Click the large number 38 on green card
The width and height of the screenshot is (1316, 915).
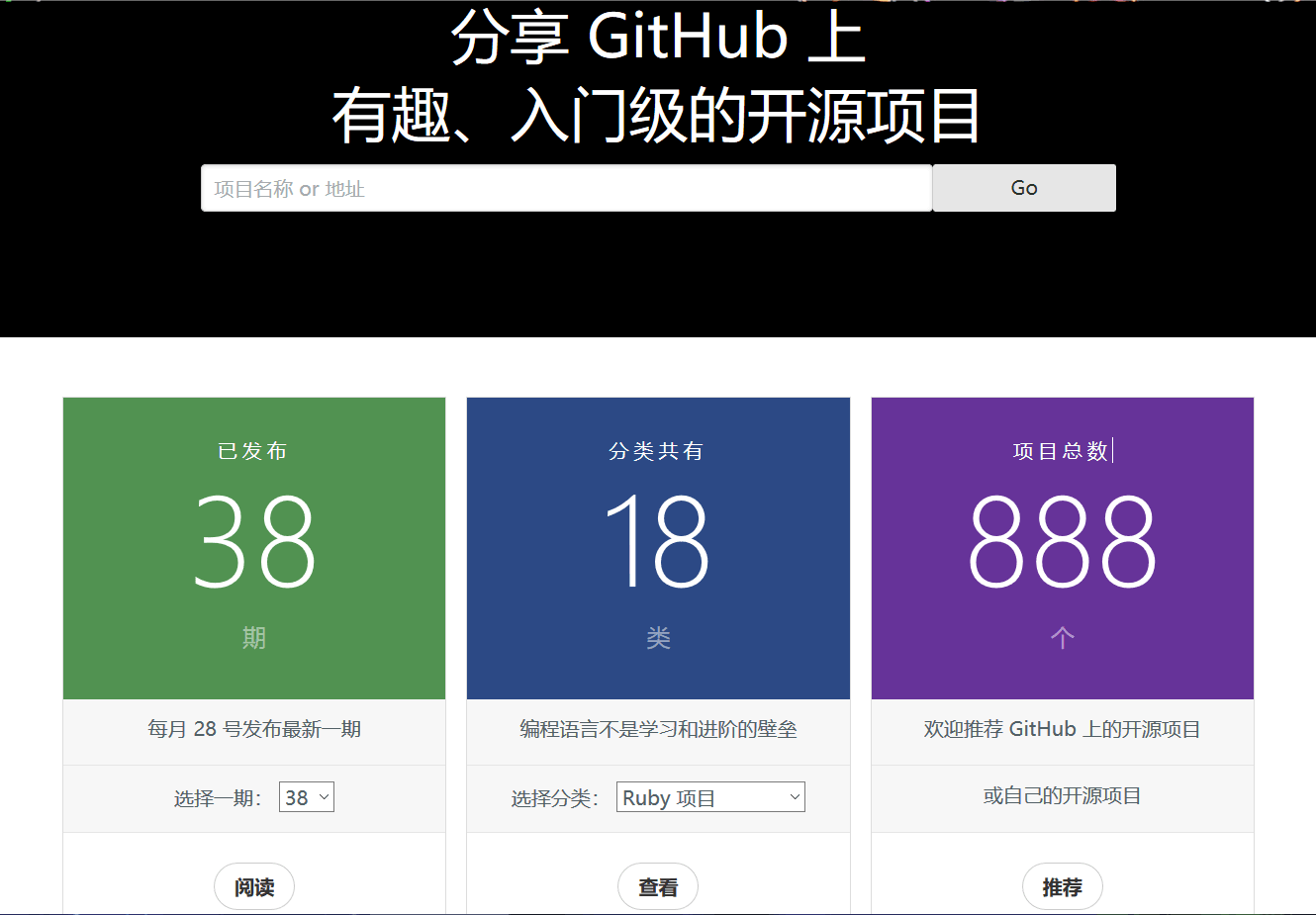tap(254, 542)
